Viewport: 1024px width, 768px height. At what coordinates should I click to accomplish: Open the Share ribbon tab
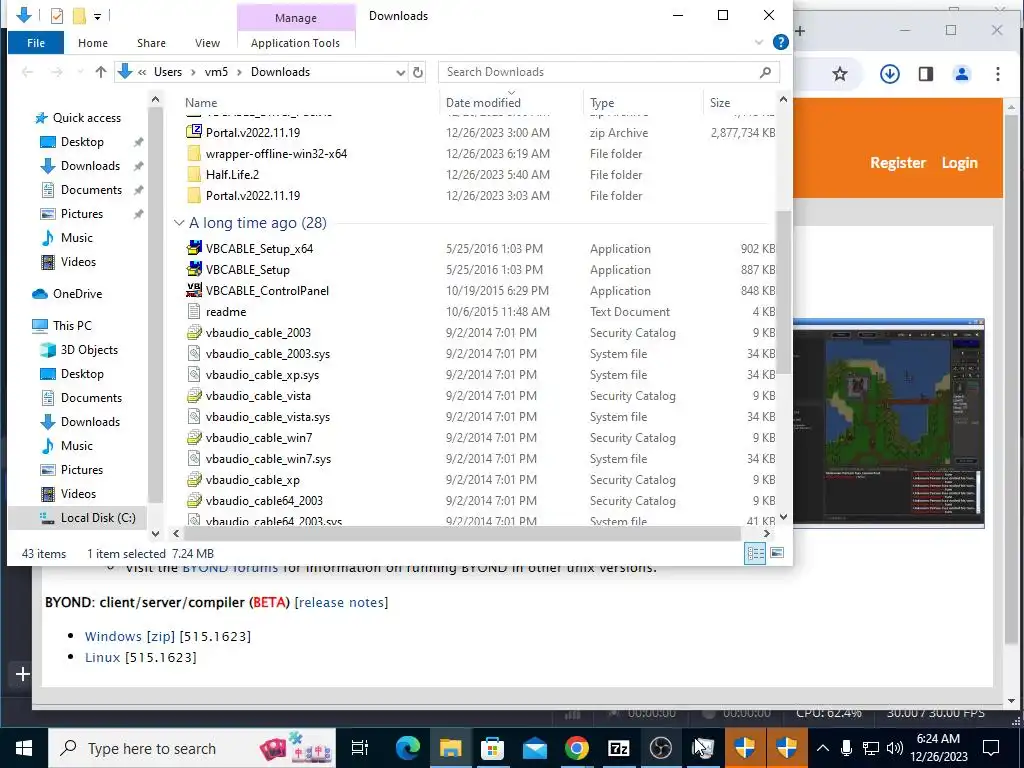point(151,43)
